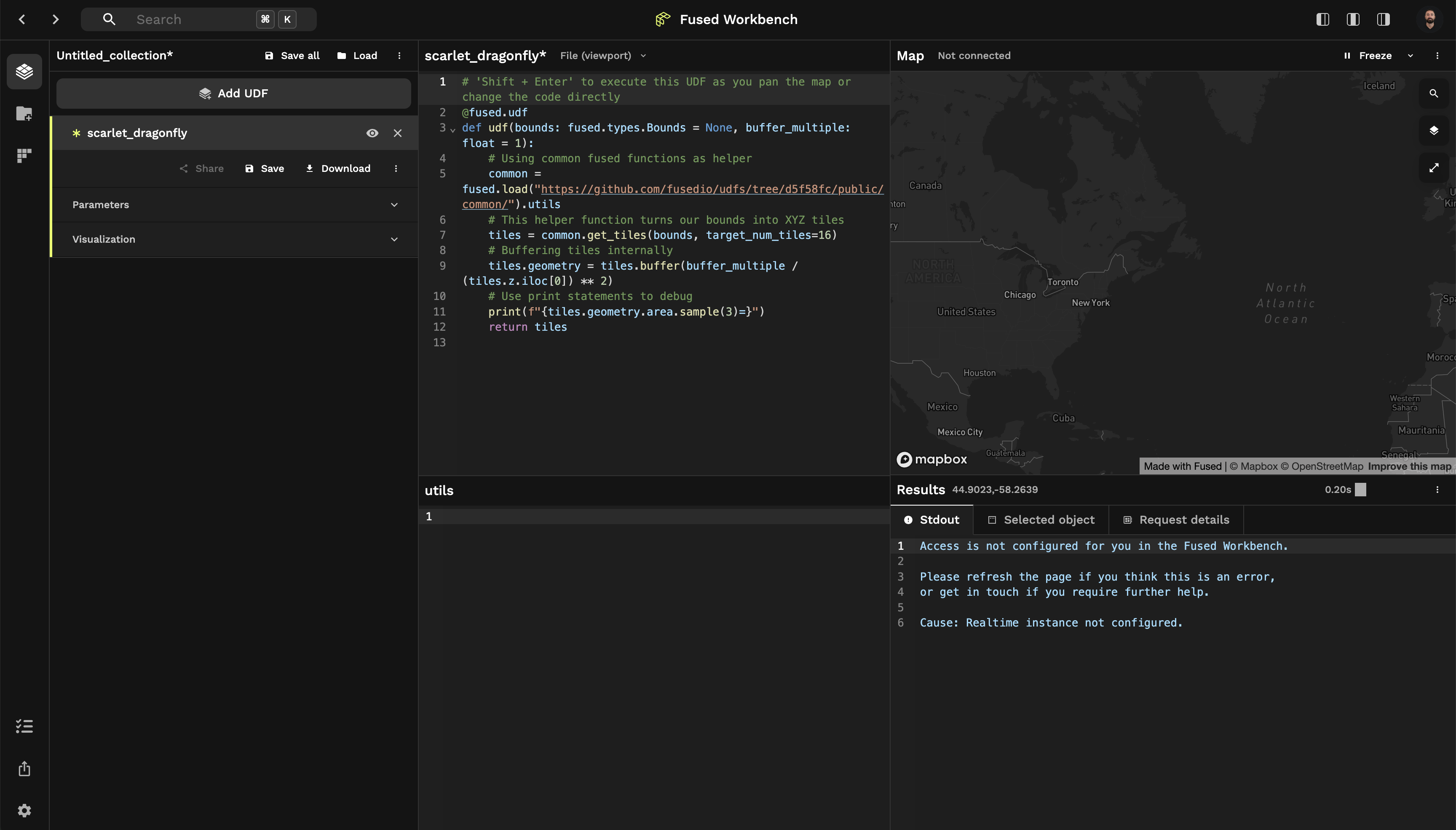Open the add-folder file explorer icon
1456x830 pixels.
(x=24, y=113)
